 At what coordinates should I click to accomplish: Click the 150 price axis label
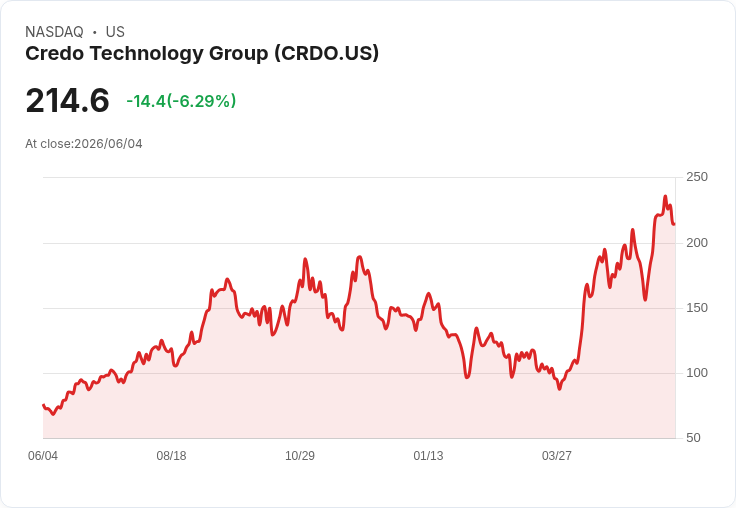click(697, 308)
